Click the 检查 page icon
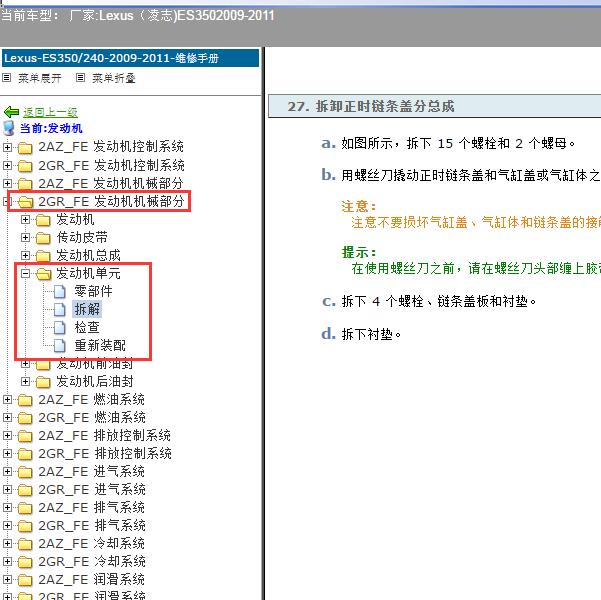The image size is (601, 600). 59,327
